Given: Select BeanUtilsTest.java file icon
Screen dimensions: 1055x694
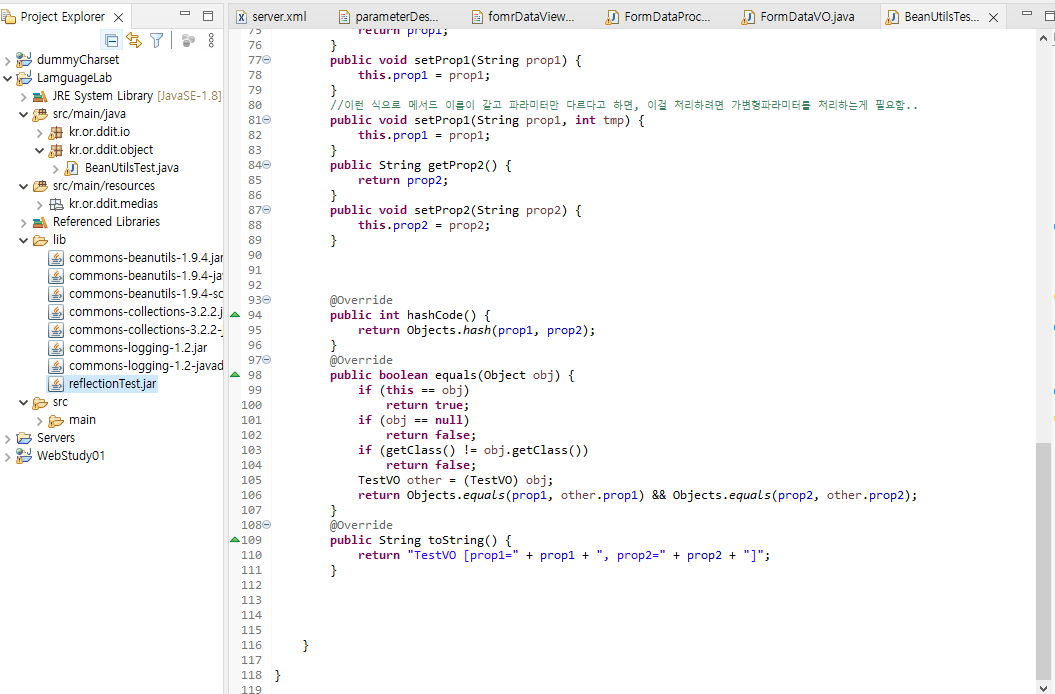Looking at the screenshot, I should coord(72,168).
